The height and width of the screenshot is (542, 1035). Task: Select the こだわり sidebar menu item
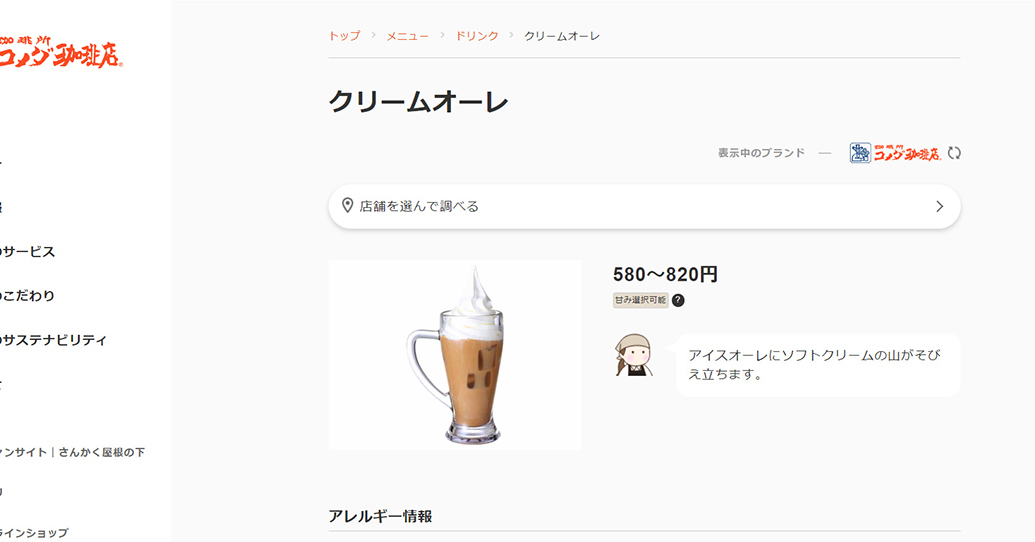[28, 296]
